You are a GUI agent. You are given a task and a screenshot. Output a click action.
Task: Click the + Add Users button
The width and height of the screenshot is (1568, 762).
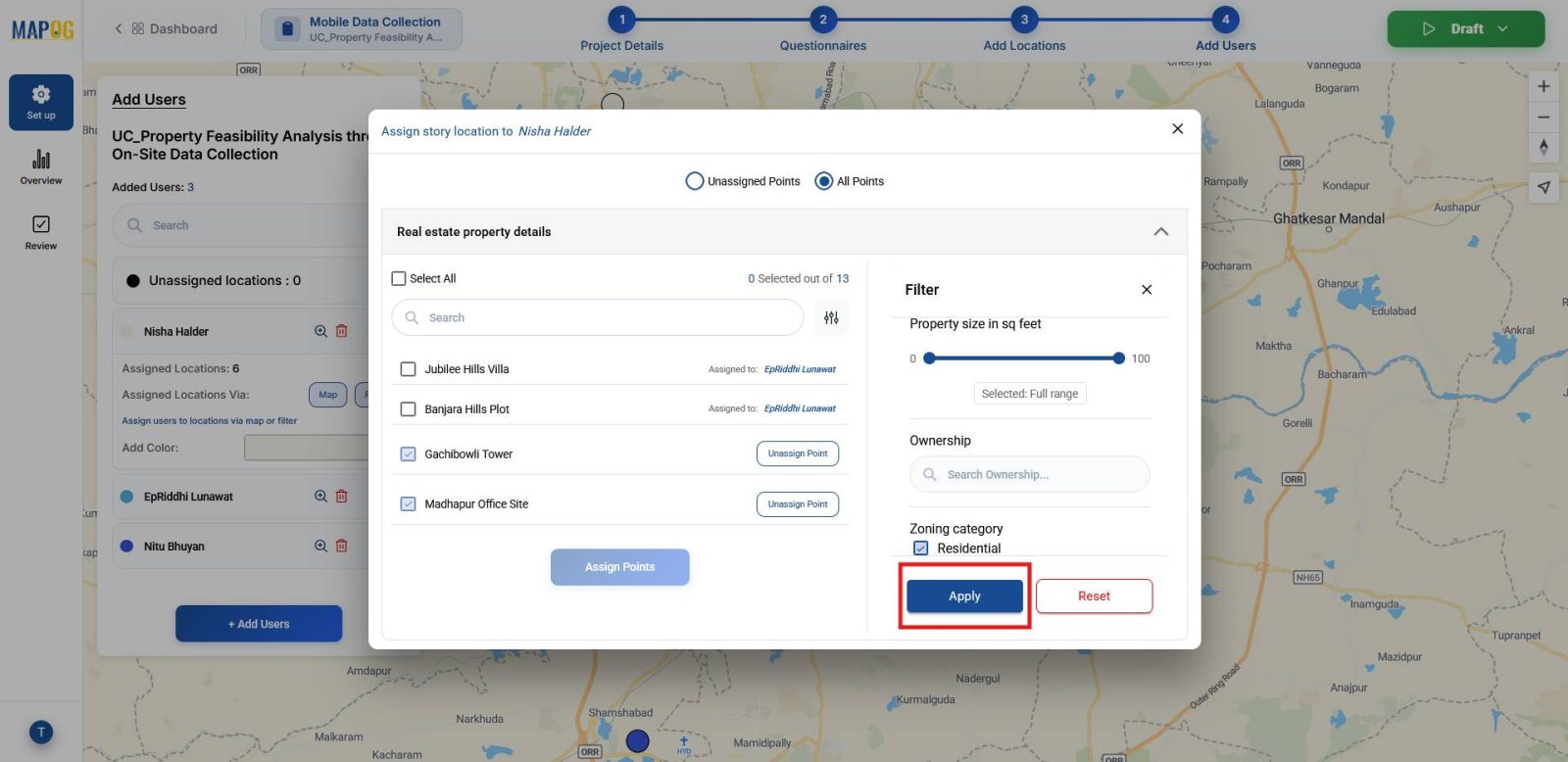pos(259,624)
